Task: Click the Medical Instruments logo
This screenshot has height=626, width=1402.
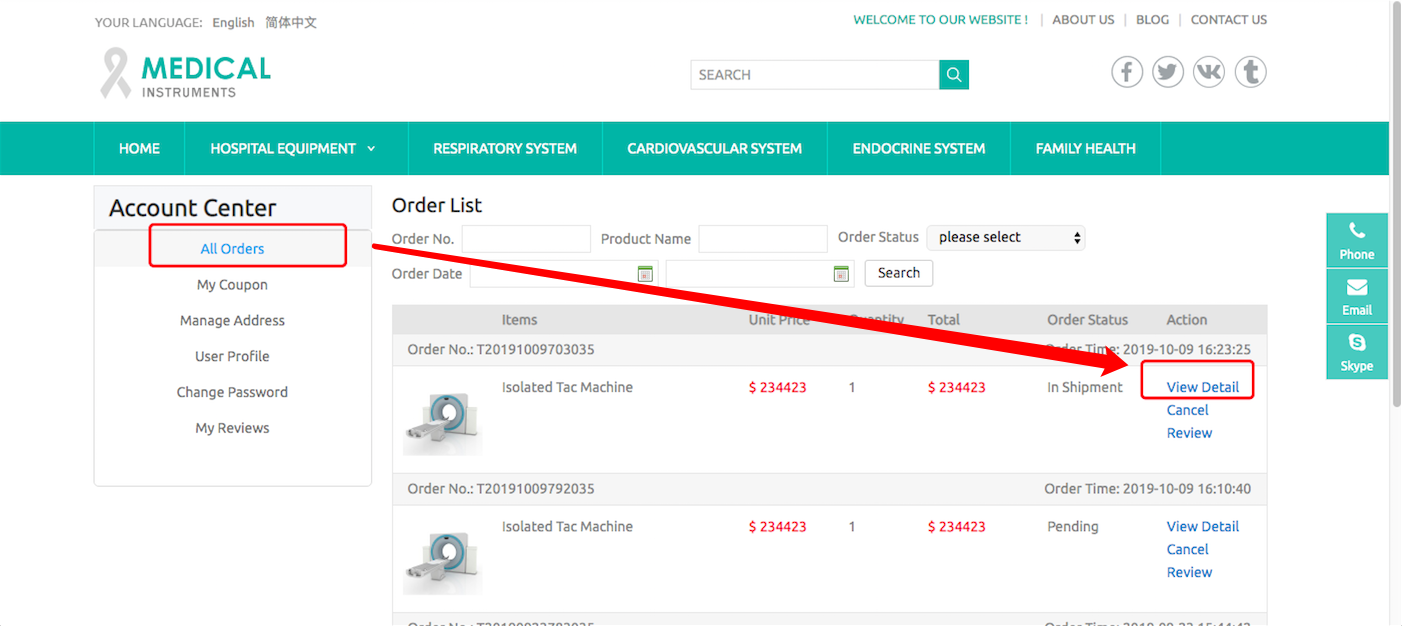Action: click(186, 74)
